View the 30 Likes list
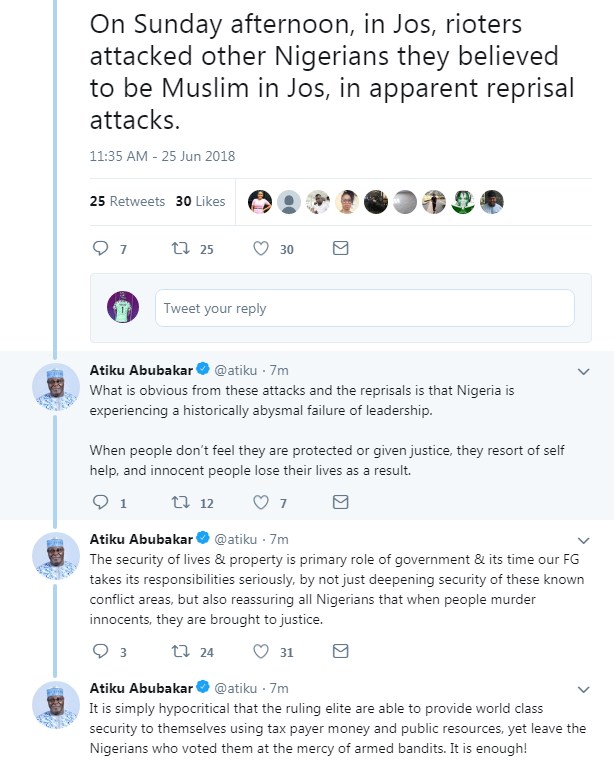614x762 pixels. pos(200,201)
